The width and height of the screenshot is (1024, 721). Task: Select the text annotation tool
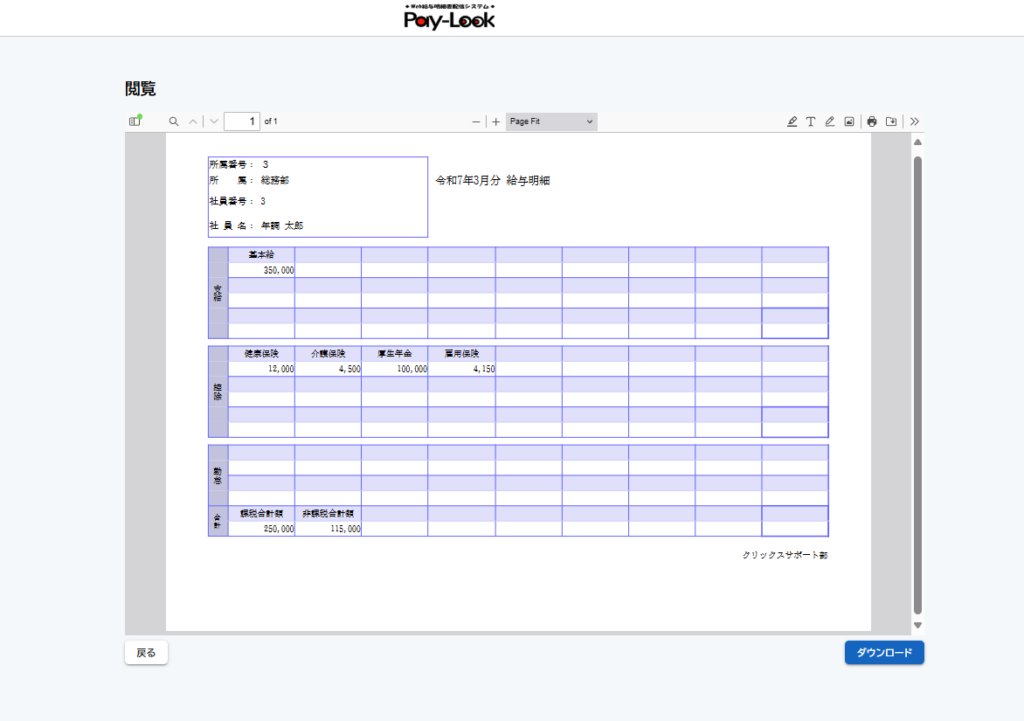(811, 121)
